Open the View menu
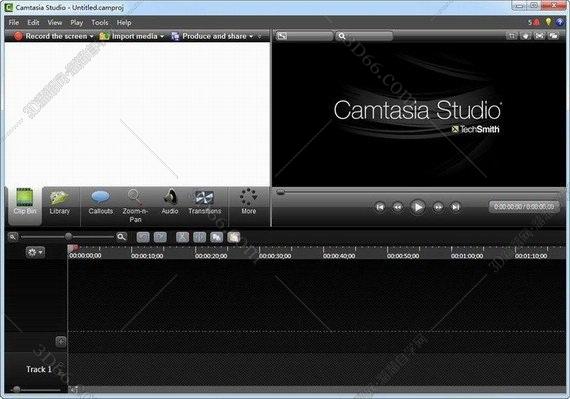Screen dimensions: 570x399 pyautogui.click(x=55, y=23)
